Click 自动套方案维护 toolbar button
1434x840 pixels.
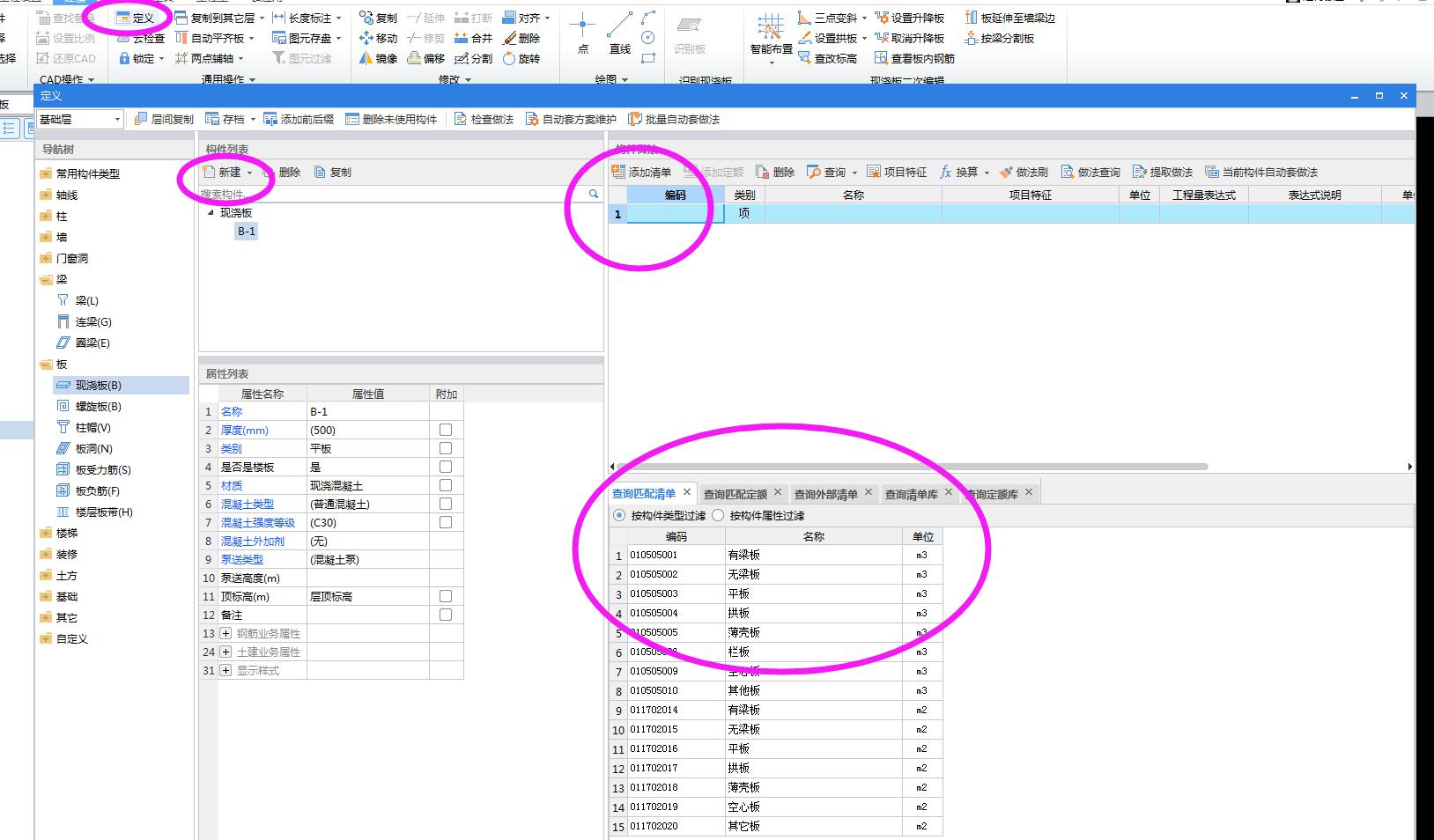click(571, 119)
